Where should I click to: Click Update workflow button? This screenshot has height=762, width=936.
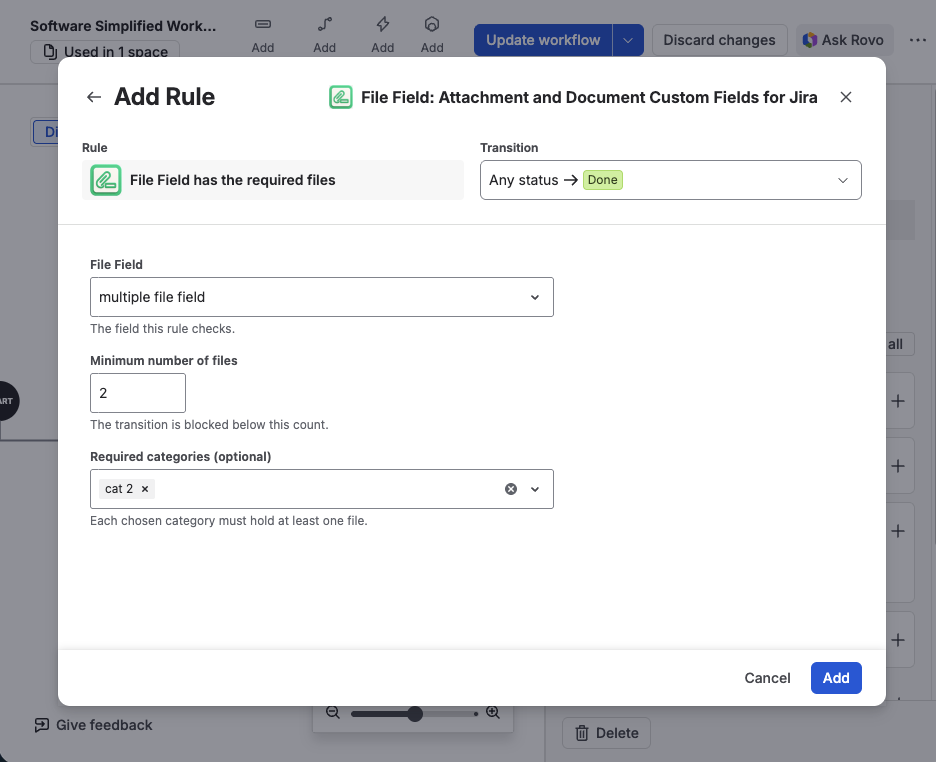(543, 40)
